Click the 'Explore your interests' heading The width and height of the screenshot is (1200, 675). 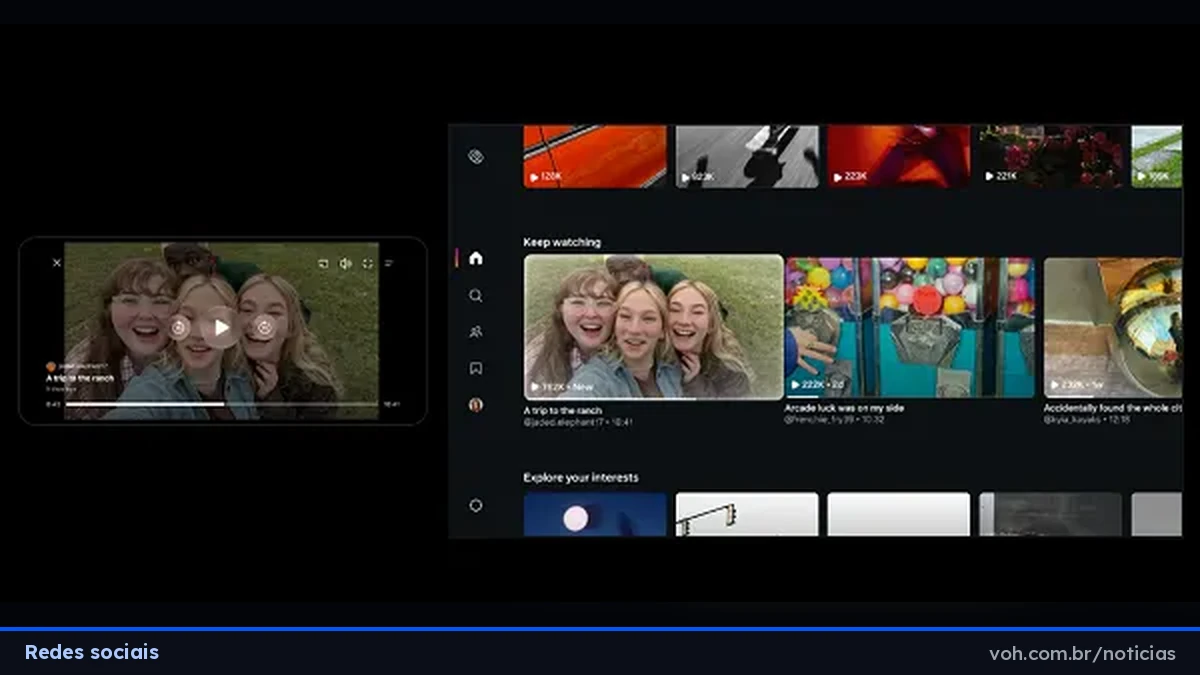[581, 477]
